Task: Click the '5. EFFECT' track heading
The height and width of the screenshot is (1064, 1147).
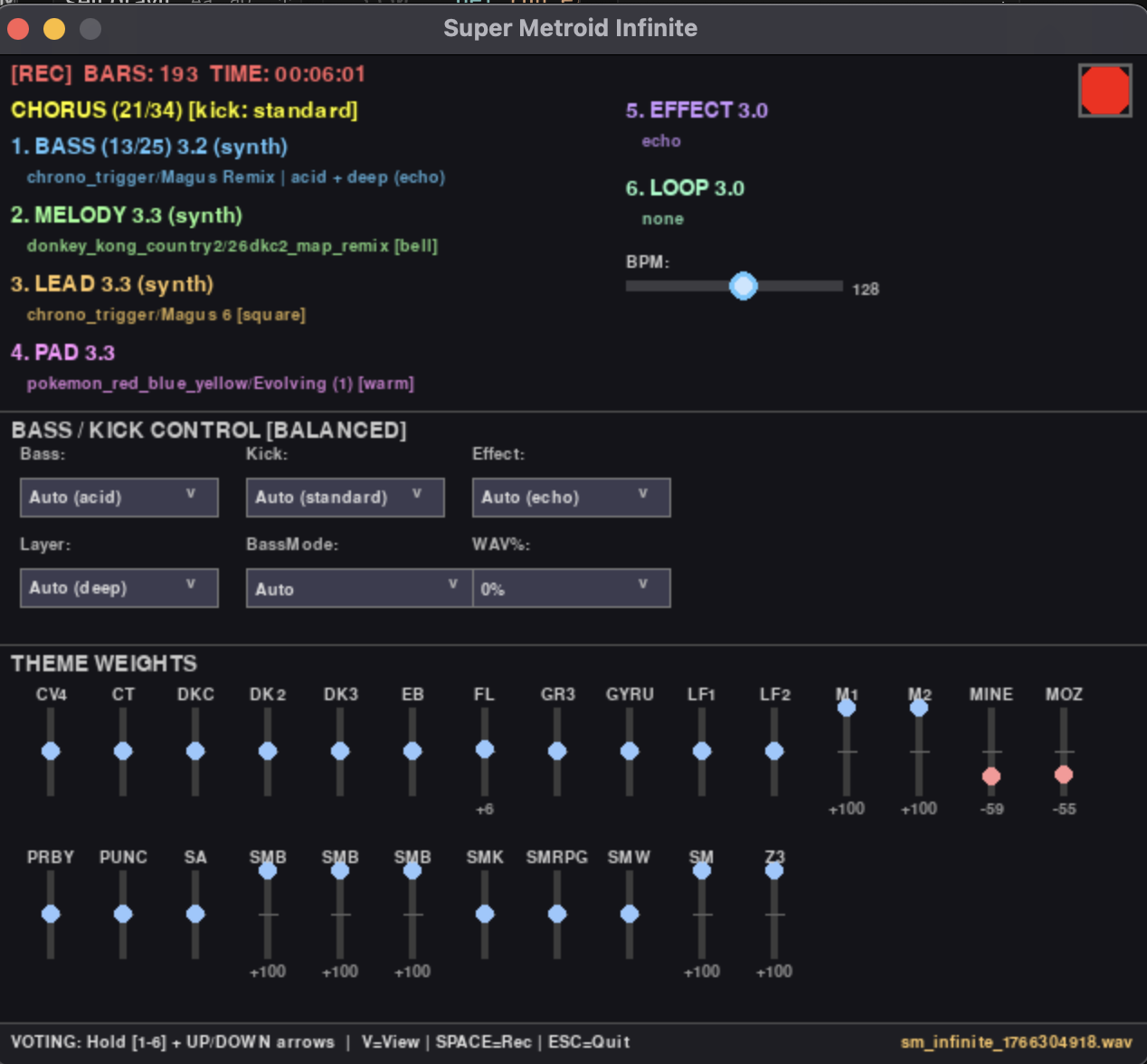Action: tap(696, 110)
